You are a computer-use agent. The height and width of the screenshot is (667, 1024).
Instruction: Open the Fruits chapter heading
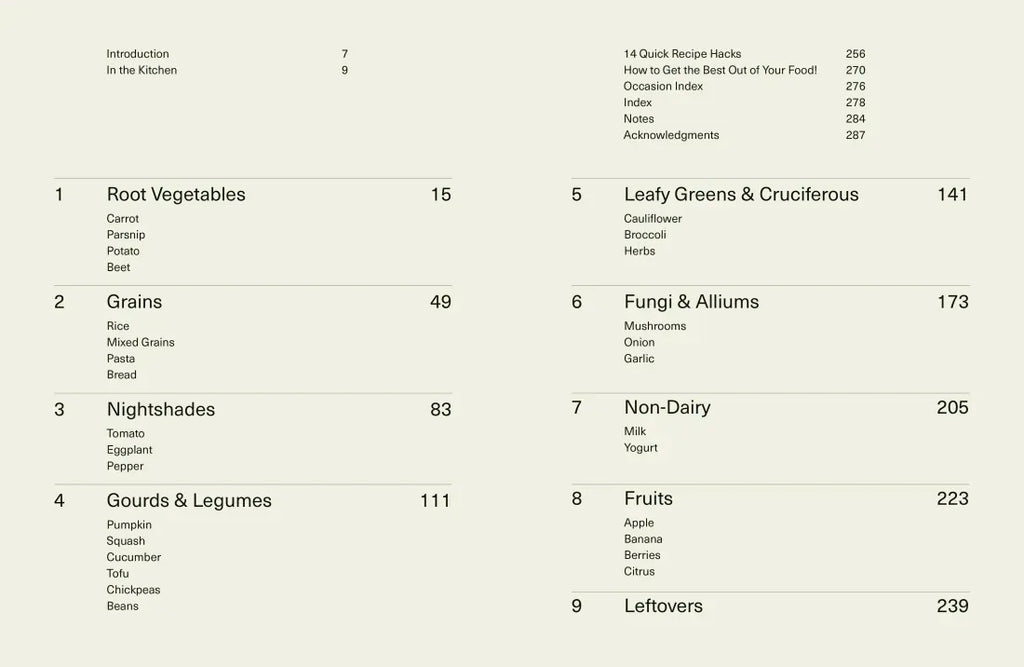(648, 498)
